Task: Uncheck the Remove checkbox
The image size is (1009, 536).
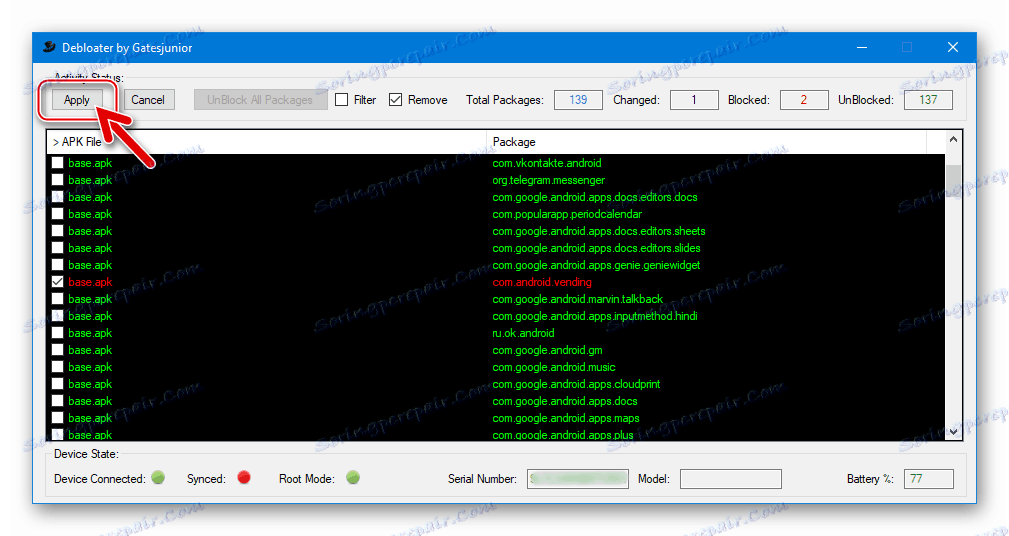Action: point(396,100)
